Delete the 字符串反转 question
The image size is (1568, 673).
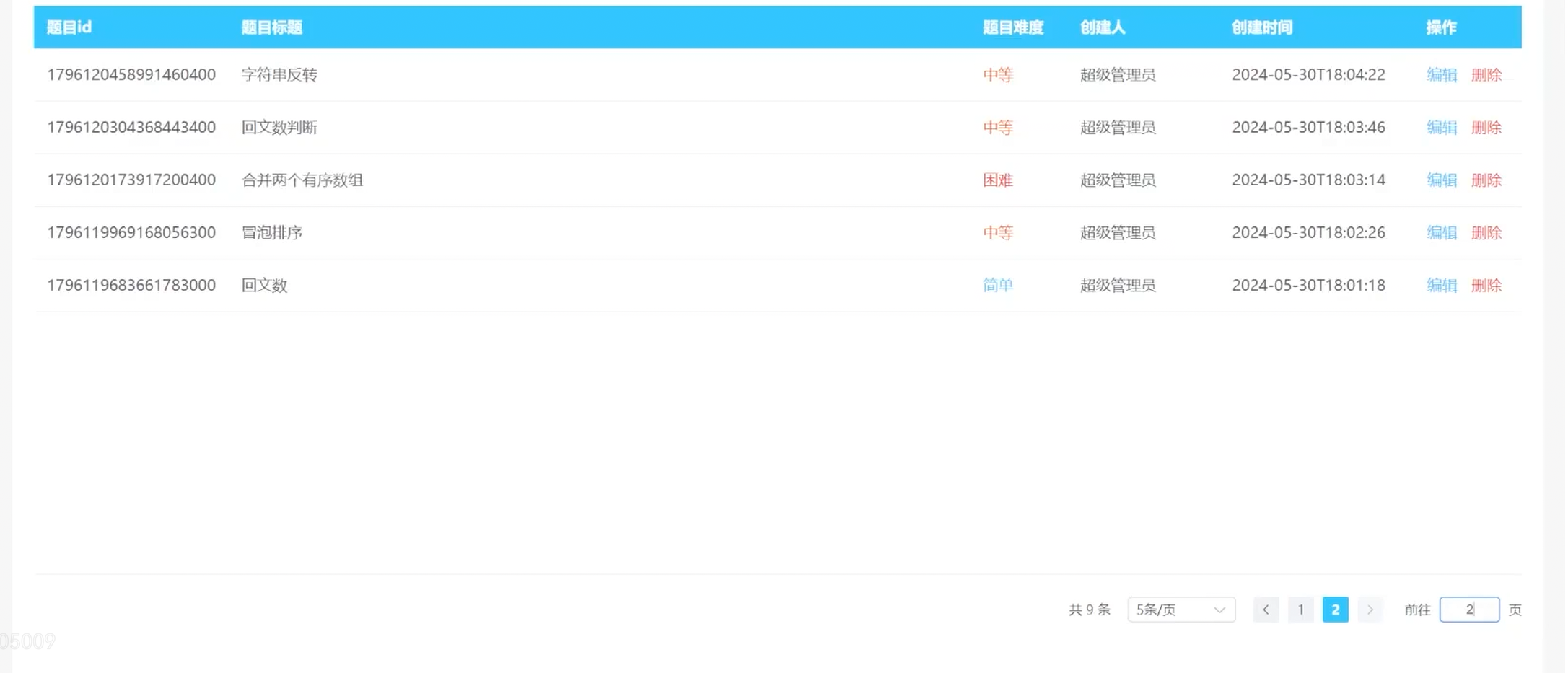[1486, 74]
